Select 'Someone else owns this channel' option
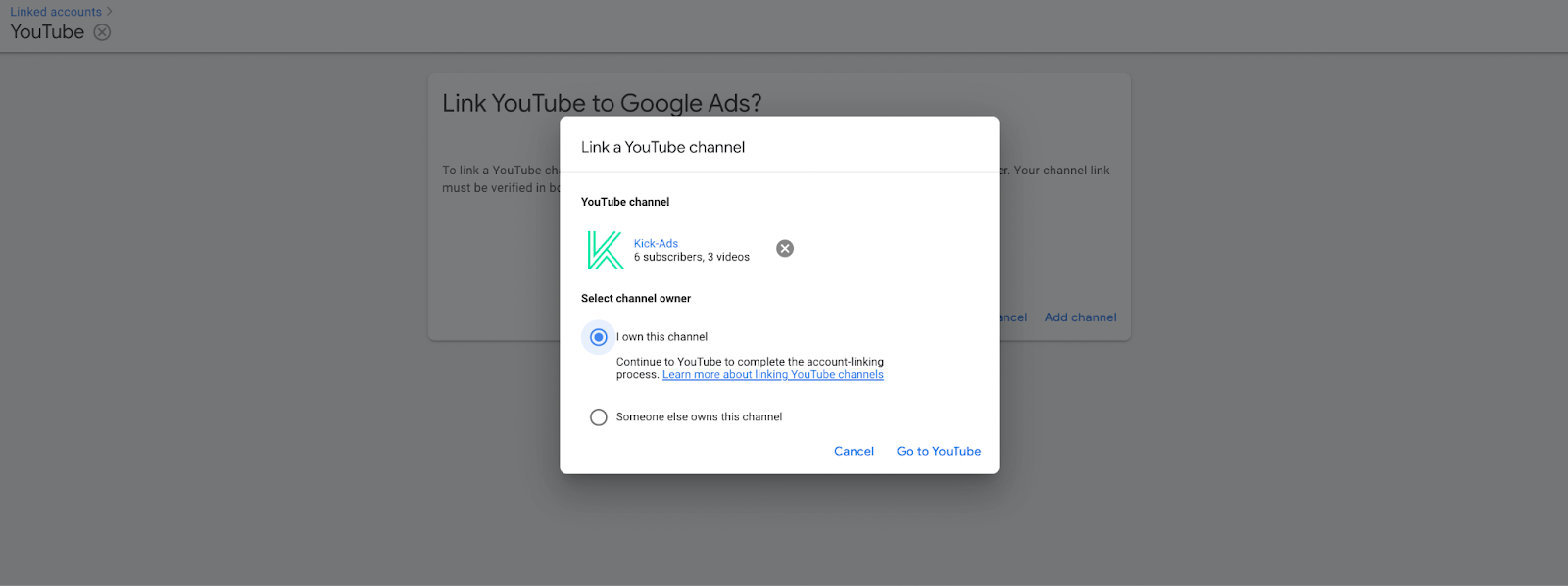The width and height of the screenshot is (1568, 586). (x=599, y=417)
